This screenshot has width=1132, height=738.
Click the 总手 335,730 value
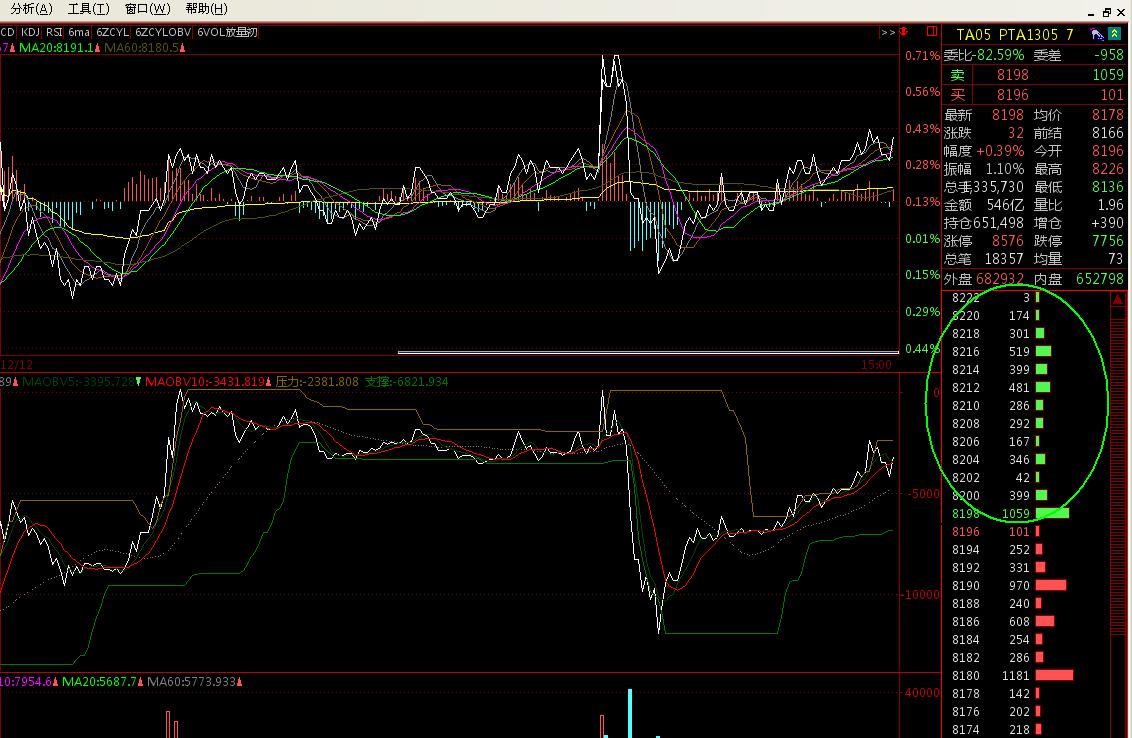click(998, 187)
